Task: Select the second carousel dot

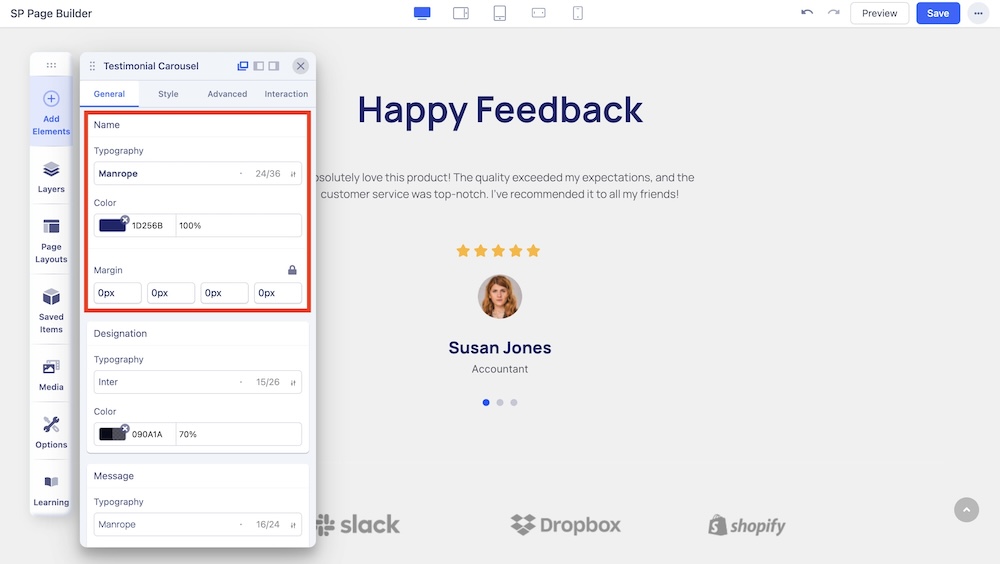Action: (500, 402)
